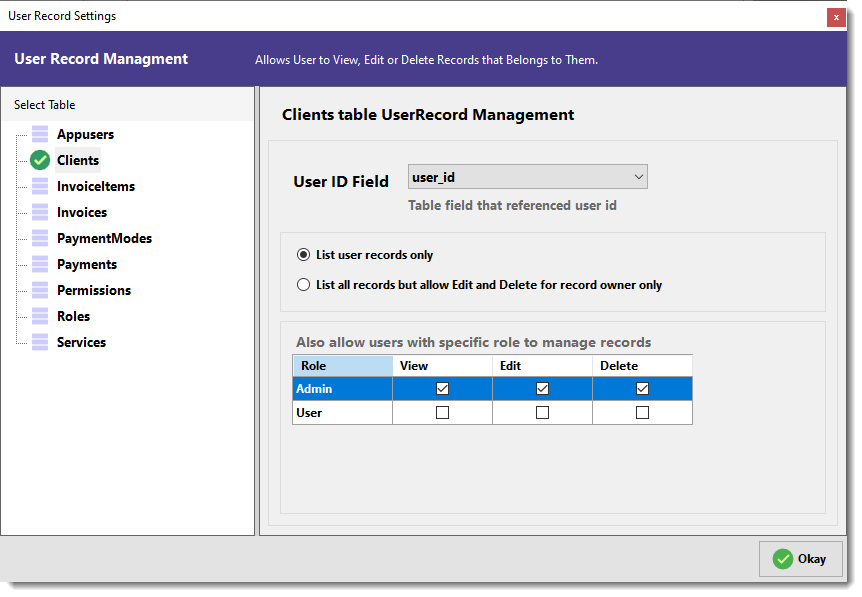Click the table icon next to Invoices
Screen dimensions: 862x597
point(40,212)
